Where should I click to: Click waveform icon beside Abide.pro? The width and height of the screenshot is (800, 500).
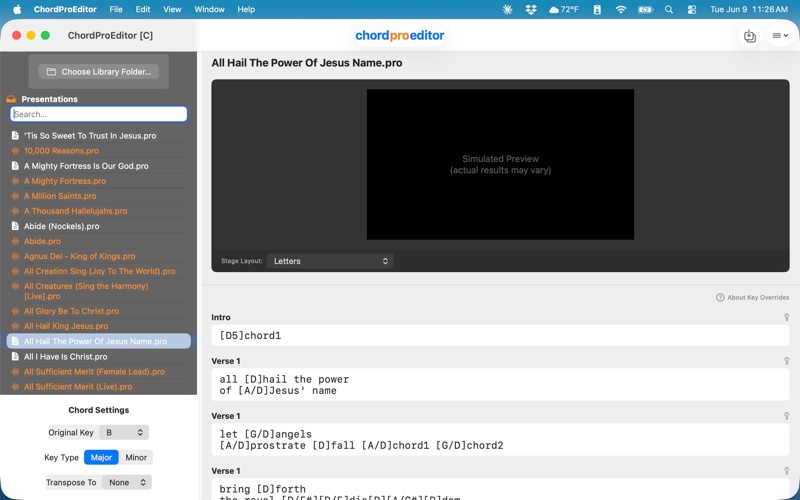tap(15, 241)
